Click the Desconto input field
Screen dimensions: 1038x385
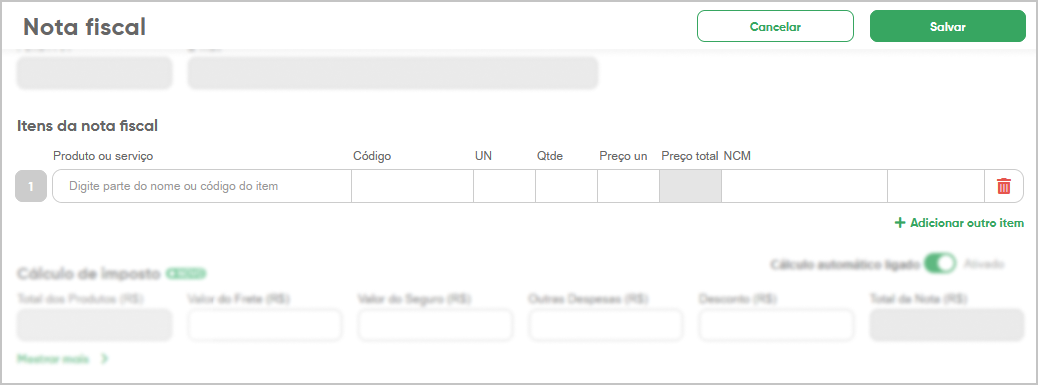point(777,325)
